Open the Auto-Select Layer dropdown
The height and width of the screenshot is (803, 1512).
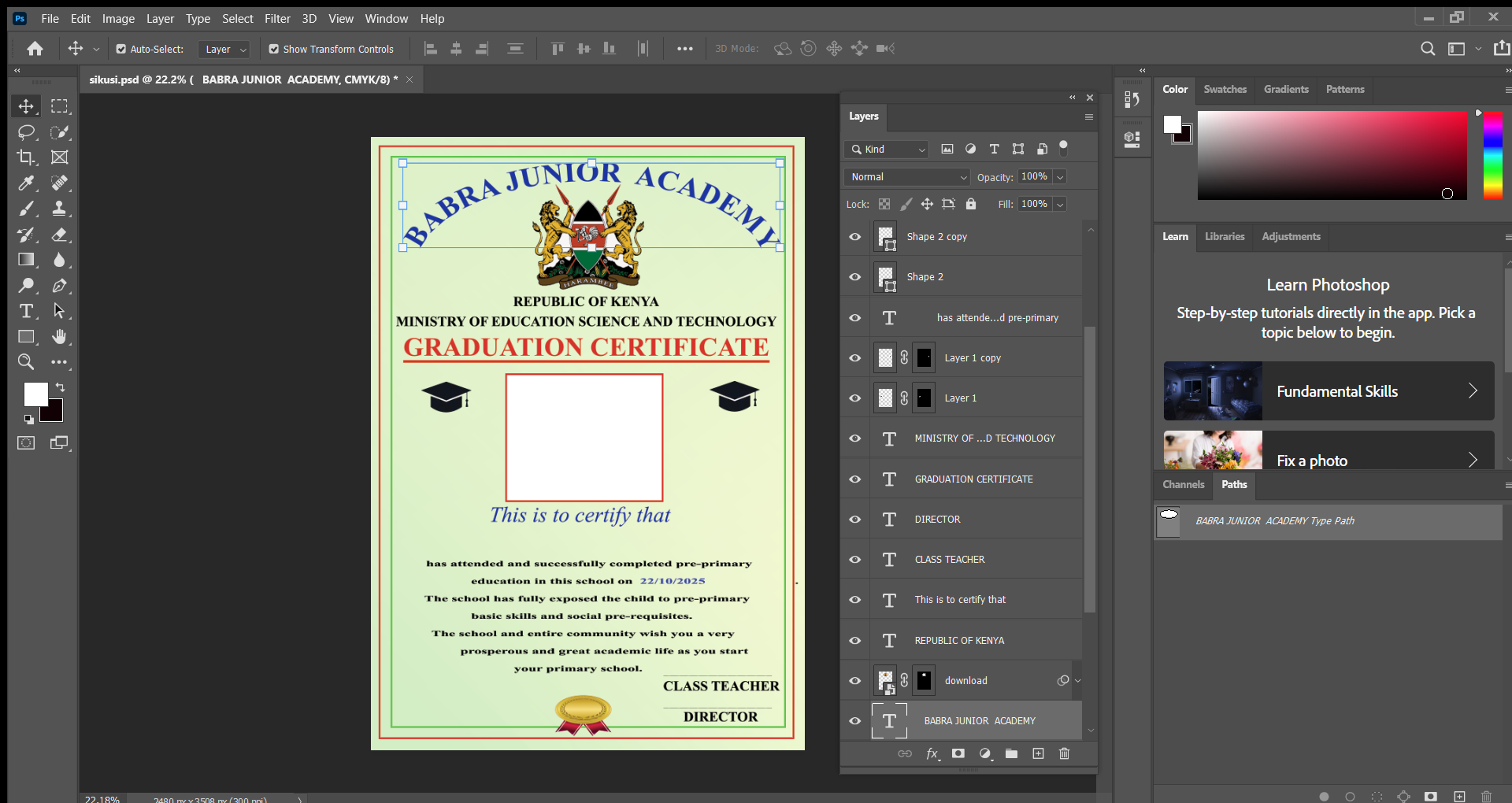224,49
